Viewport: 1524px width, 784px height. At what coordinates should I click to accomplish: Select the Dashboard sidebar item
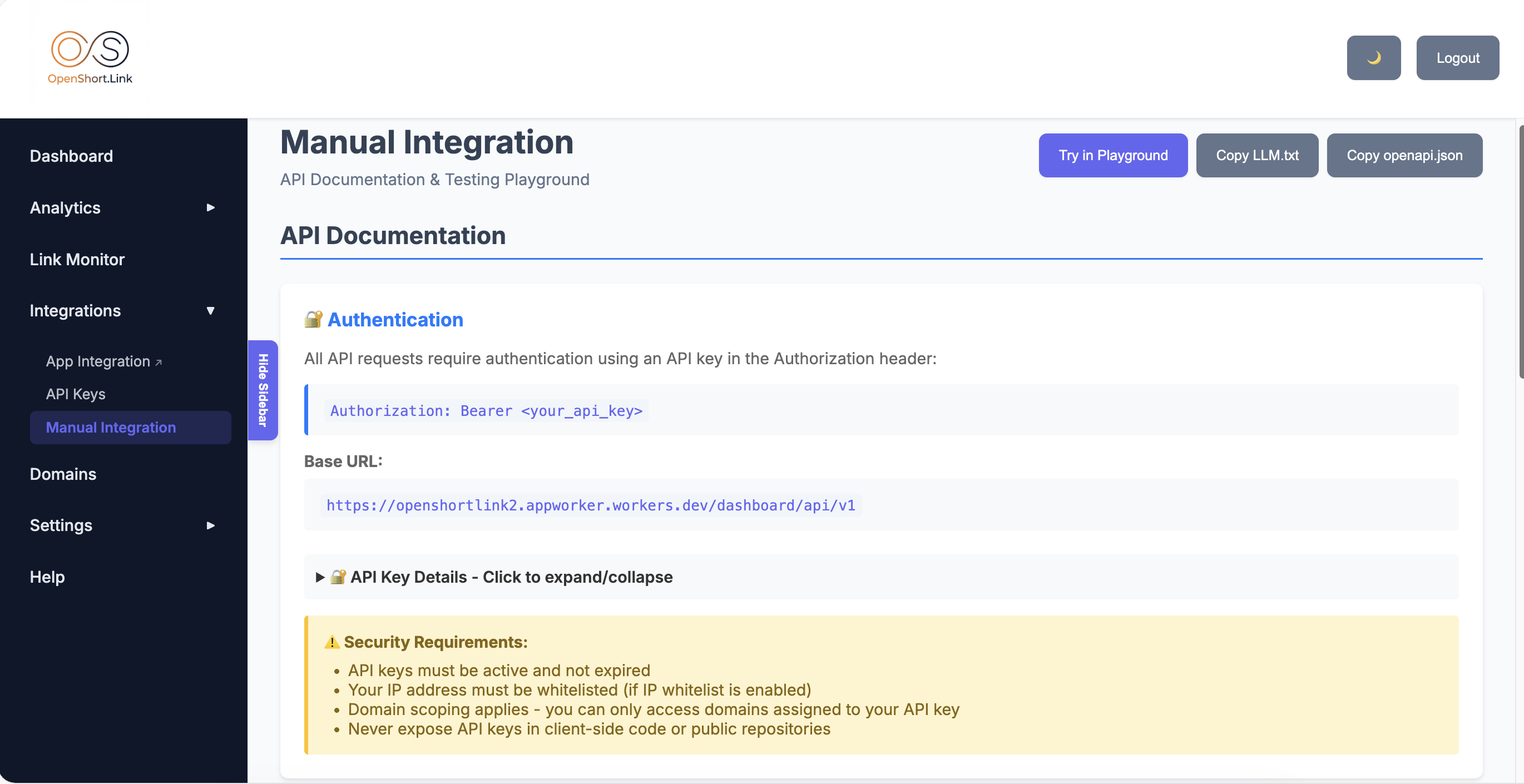71,156
